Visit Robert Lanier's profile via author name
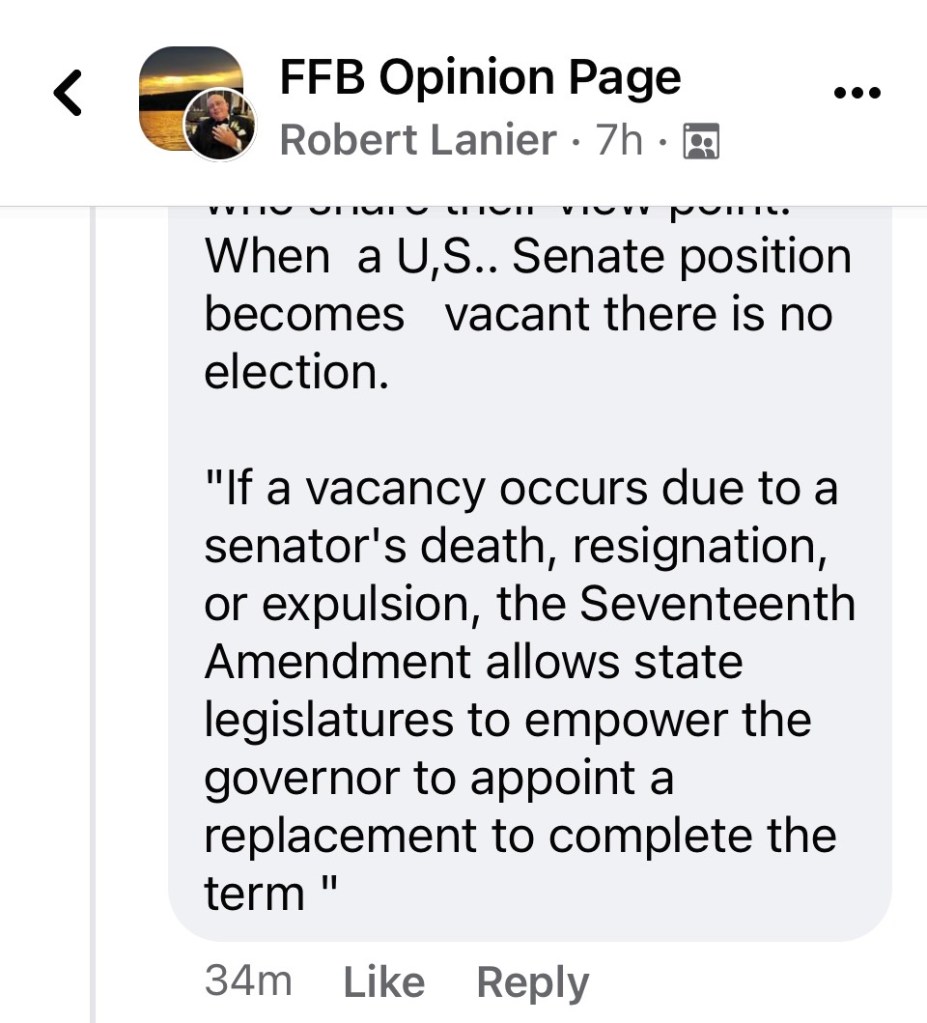Viewport: 927px width, 1023px height. click(x=417, y=140)
